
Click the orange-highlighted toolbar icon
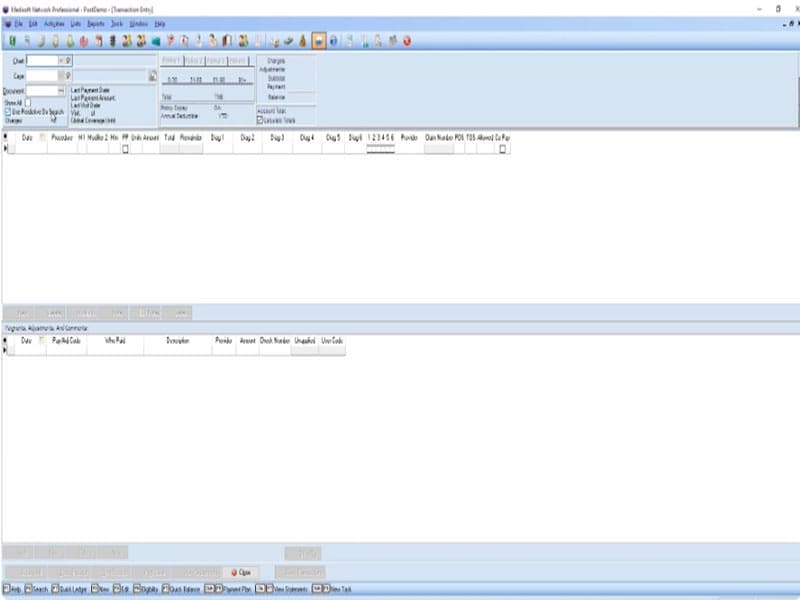coord(318,41)
